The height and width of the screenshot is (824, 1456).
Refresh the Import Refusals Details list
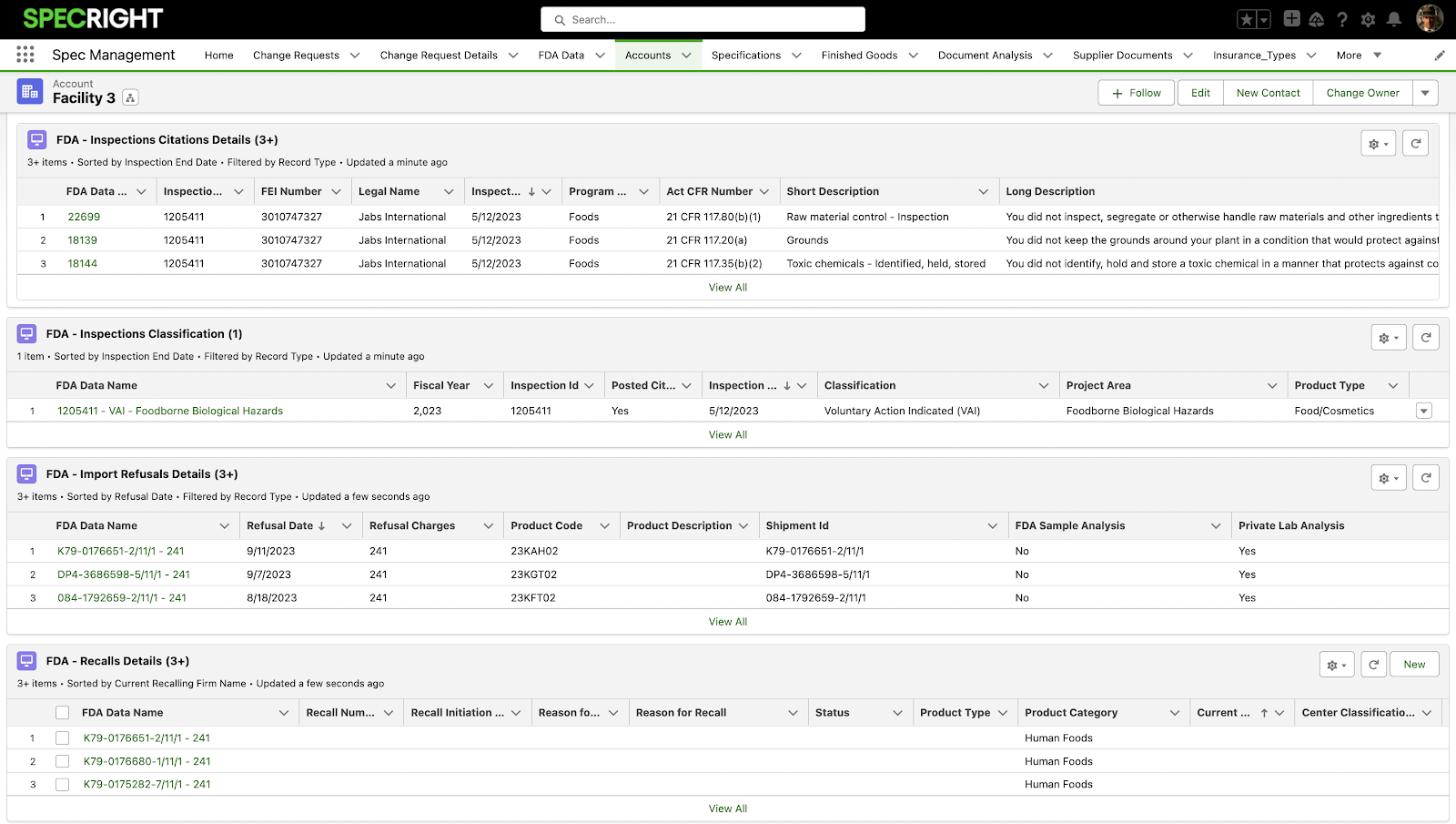(1426, 477)
